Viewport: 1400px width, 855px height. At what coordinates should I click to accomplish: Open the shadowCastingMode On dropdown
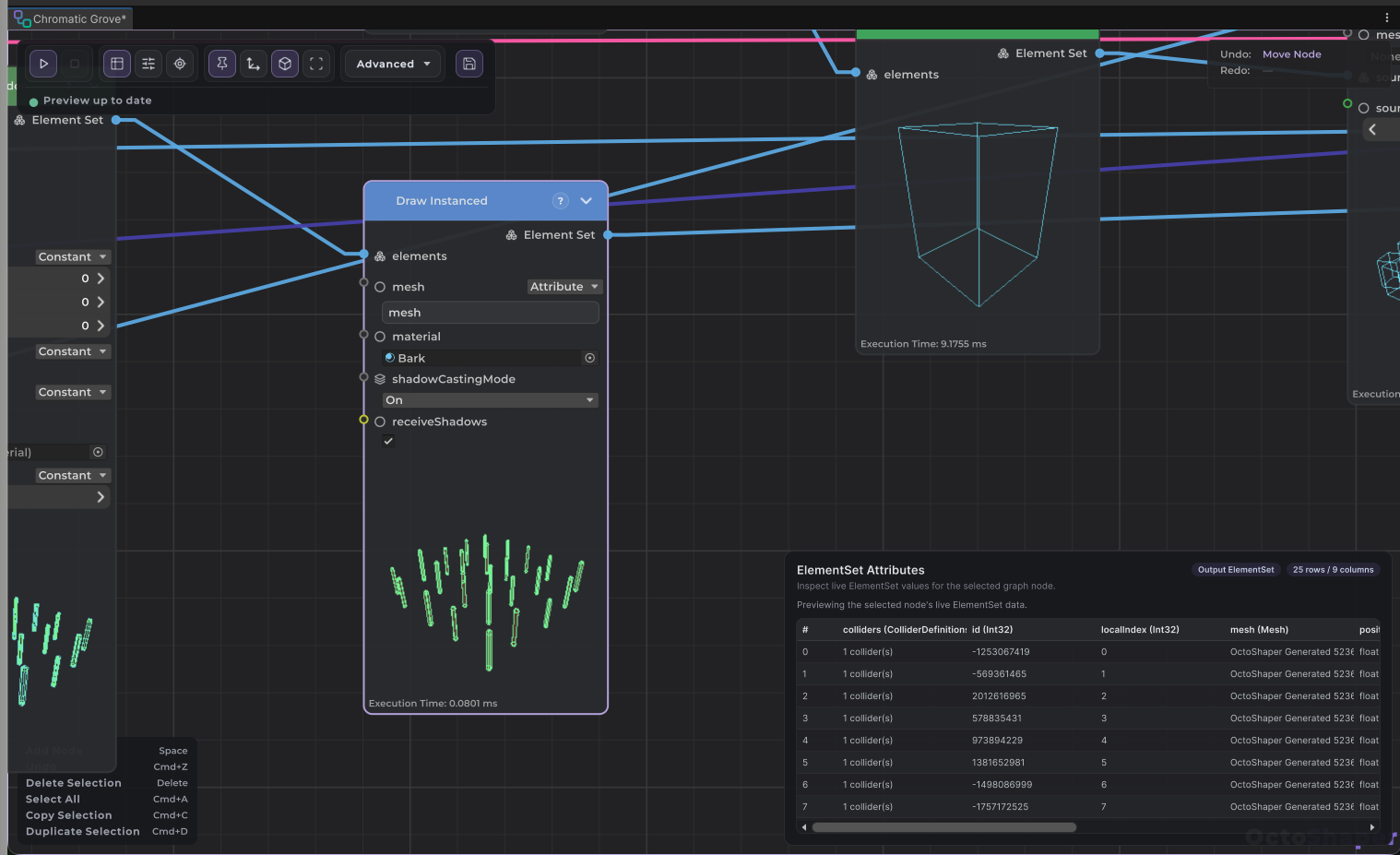click(490, 400)
